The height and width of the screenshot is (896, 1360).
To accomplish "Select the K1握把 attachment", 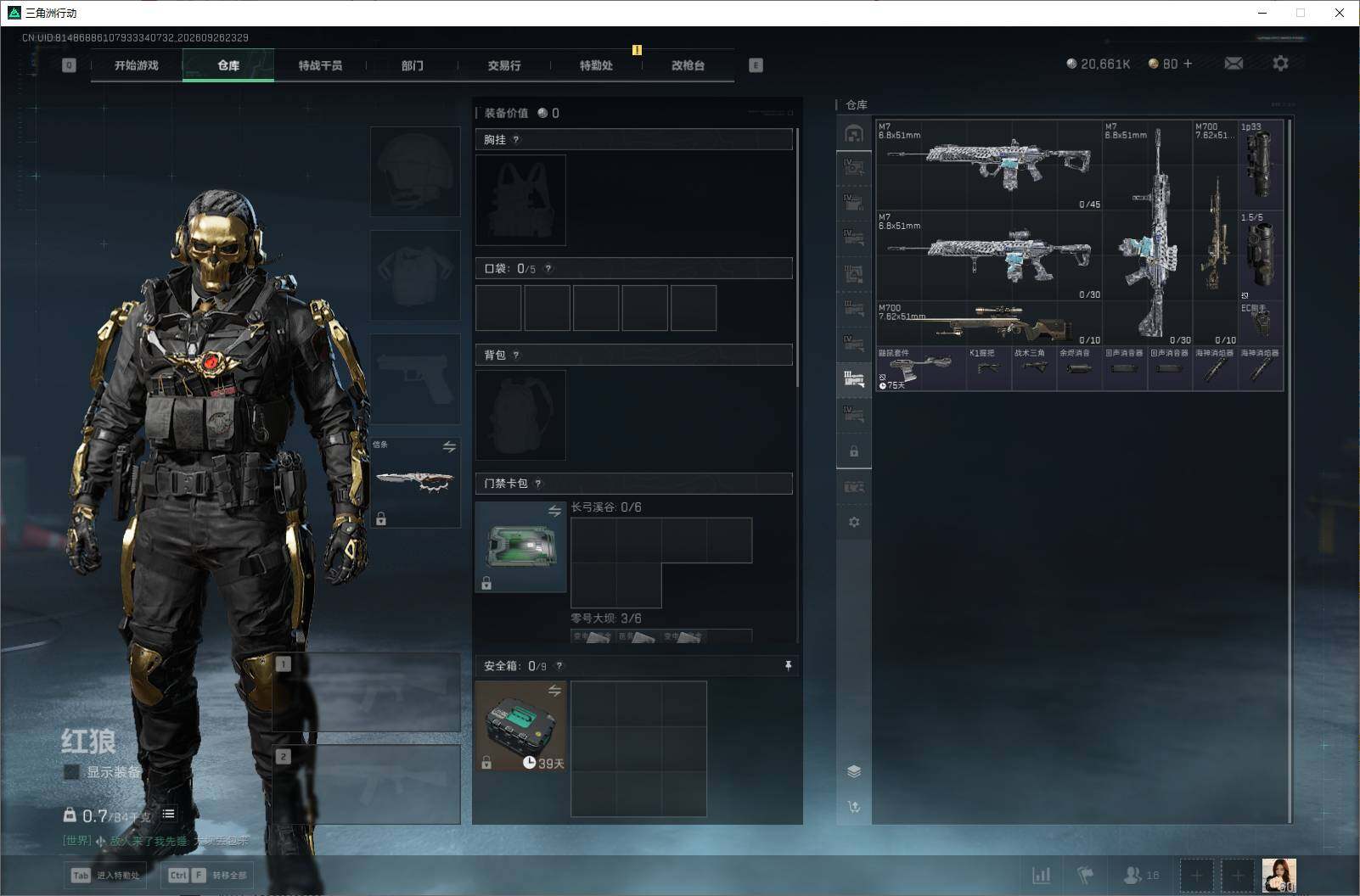I will [989, 368].
